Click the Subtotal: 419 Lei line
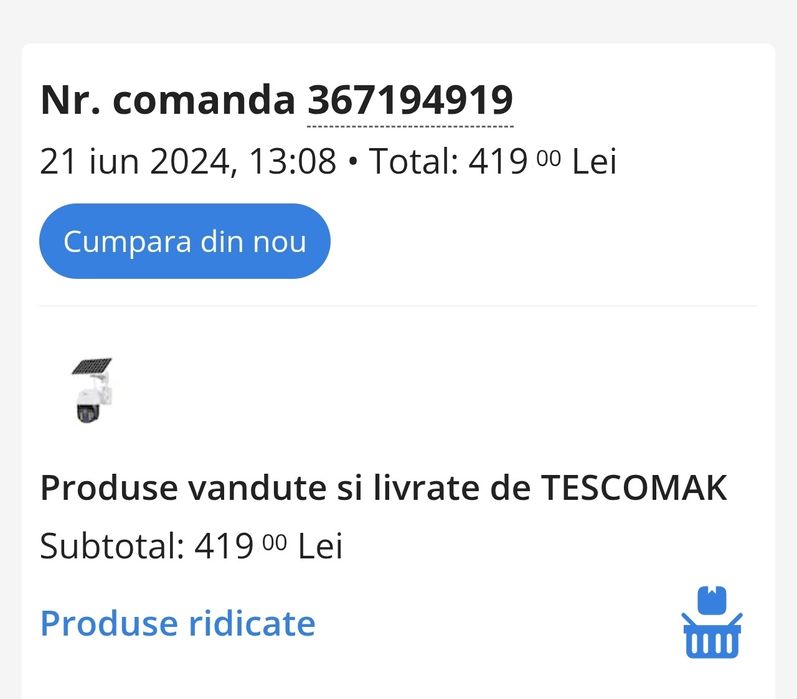Screen dimensions: 797x699 (190, 546)
